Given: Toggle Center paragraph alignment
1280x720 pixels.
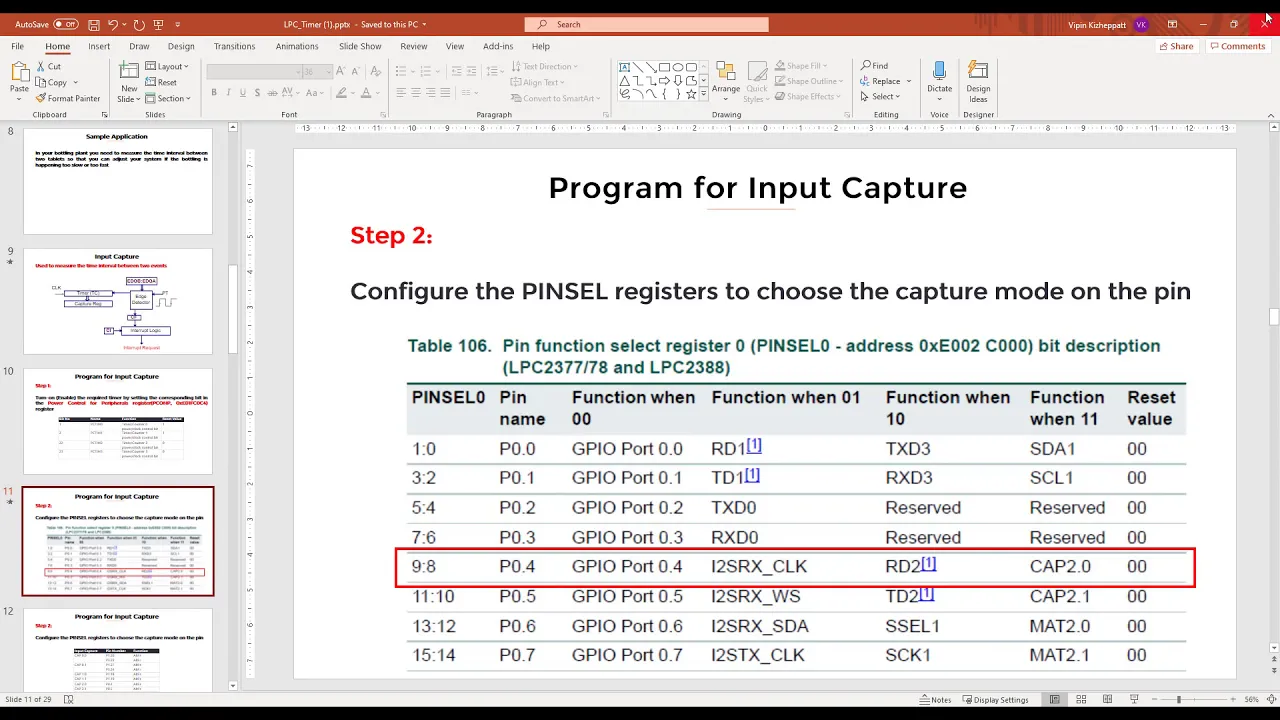Looking at the screenshot, I should [416, 93].
